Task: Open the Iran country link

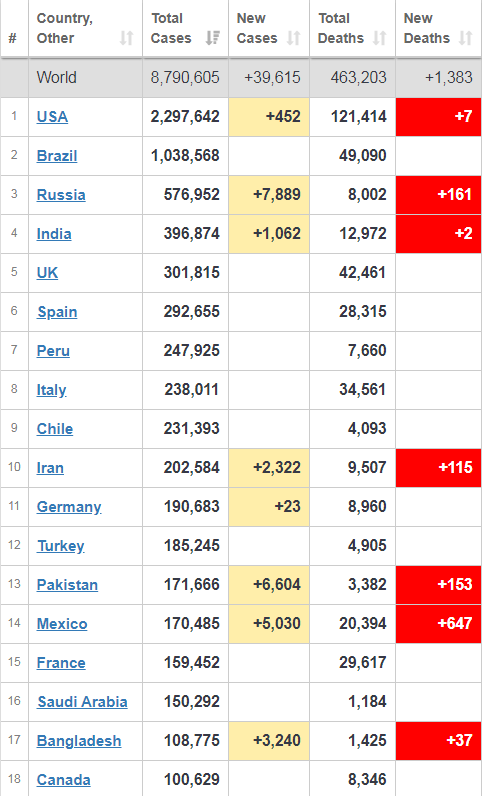Action: click(x=50, y=468)
